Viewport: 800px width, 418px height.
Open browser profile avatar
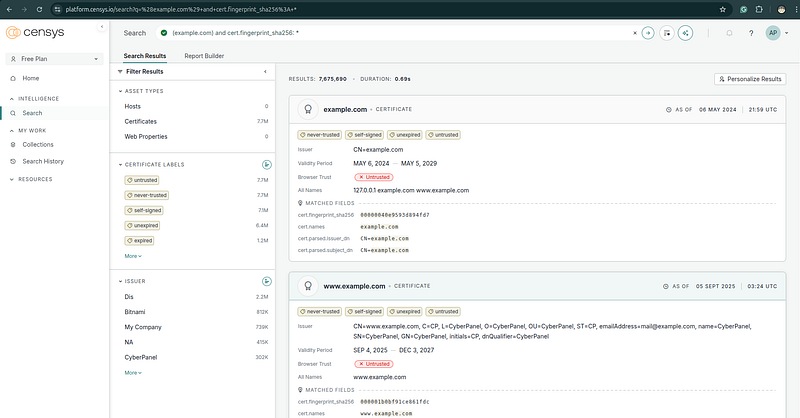pos(781,9)
